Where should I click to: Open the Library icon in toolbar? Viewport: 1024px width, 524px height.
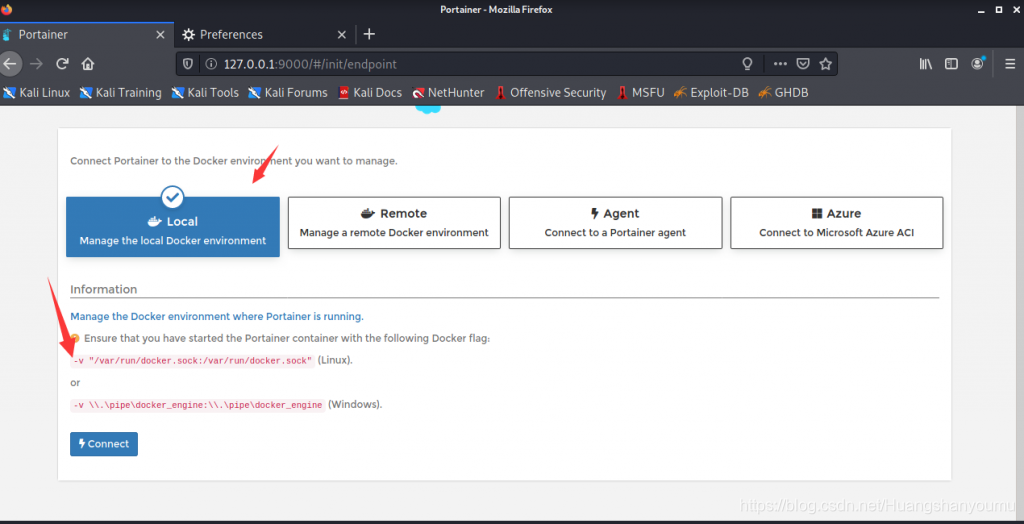pos(925,64)
